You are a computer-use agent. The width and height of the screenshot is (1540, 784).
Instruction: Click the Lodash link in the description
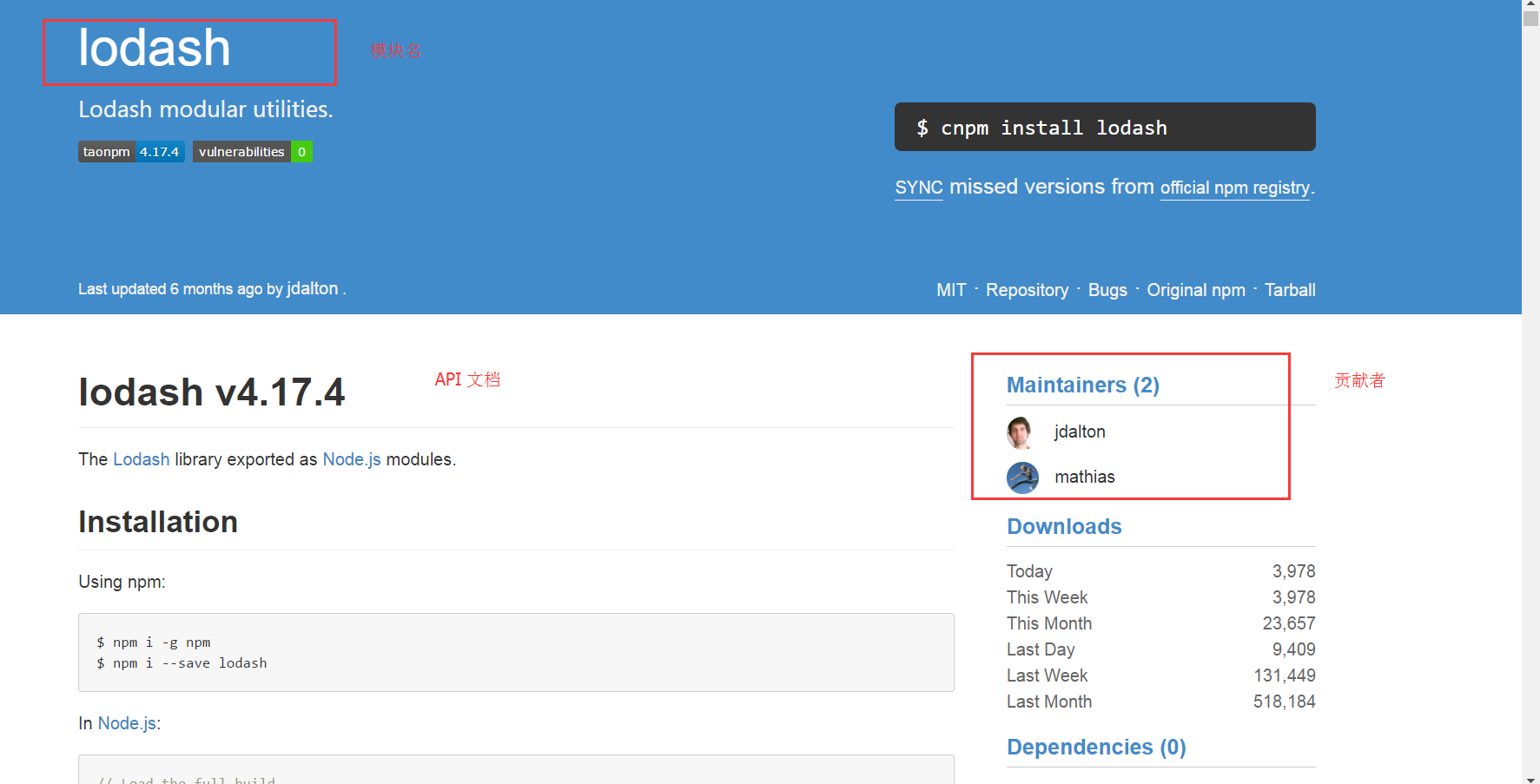(142, 459)
